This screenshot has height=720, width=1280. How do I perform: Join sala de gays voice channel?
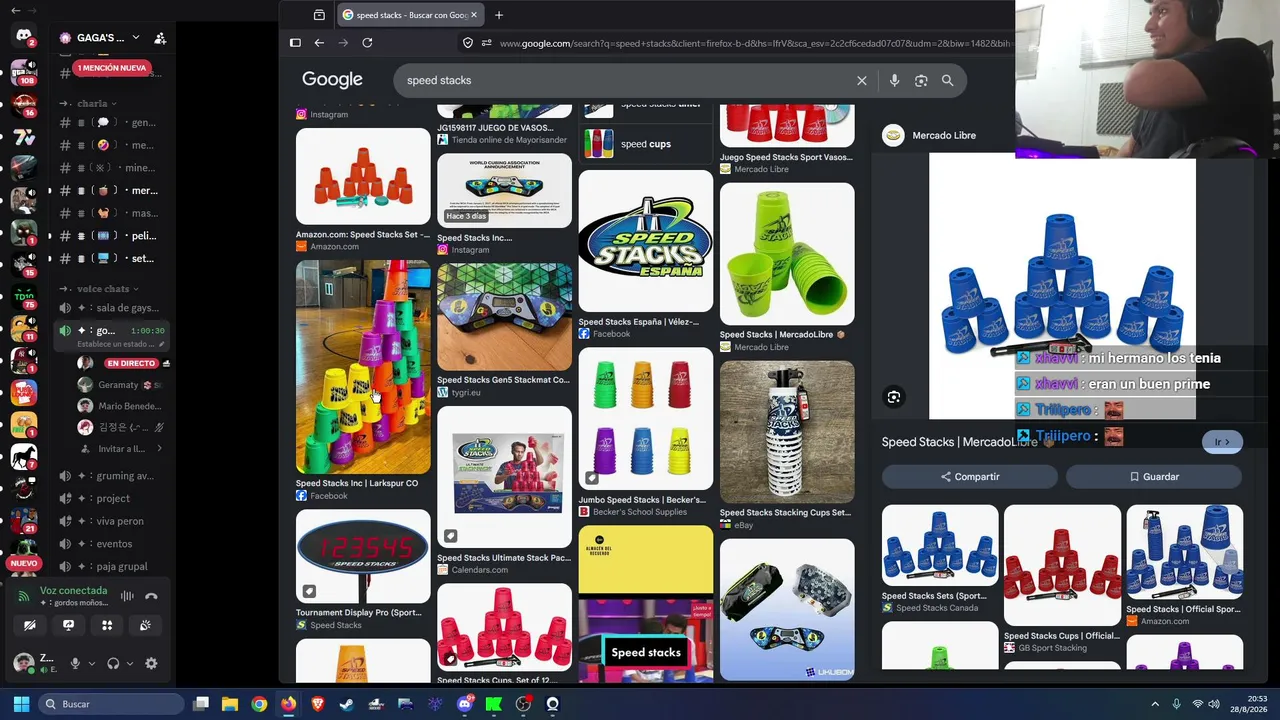(x=110, y=308)
